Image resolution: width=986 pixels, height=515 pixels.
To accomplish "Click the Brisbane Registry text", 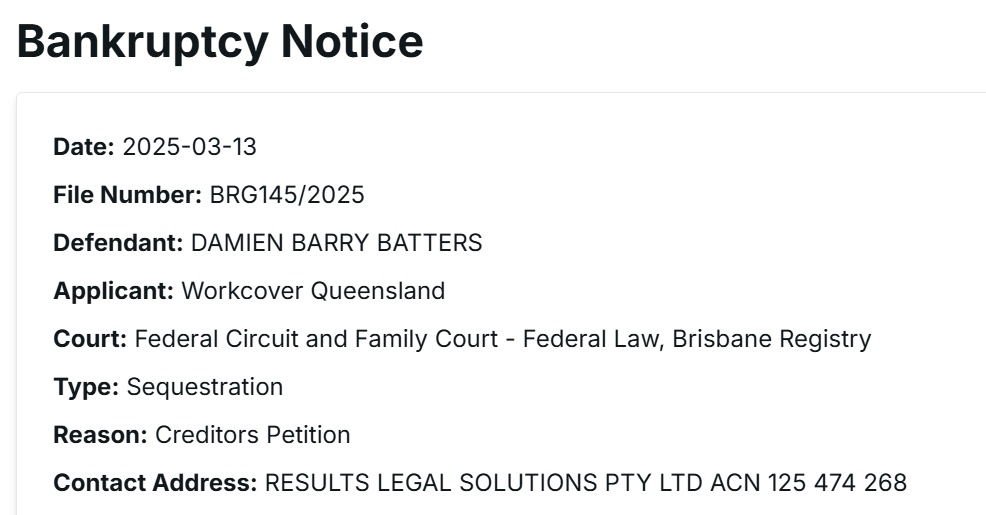I will point(771,339).
